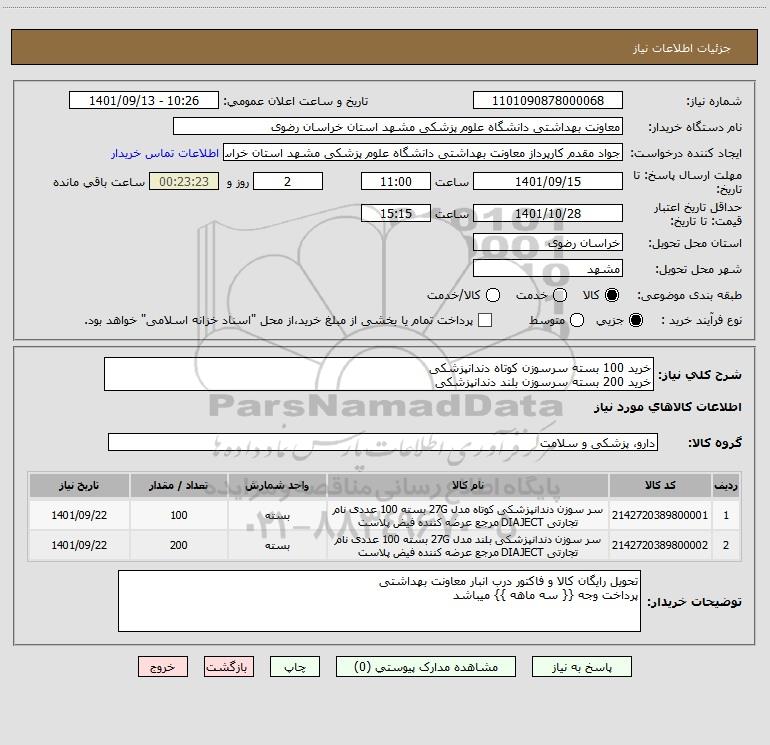
Task: Toggle the اسناد خزانه اسلامی payment checkbox
Action: click(x=485, y=320)
